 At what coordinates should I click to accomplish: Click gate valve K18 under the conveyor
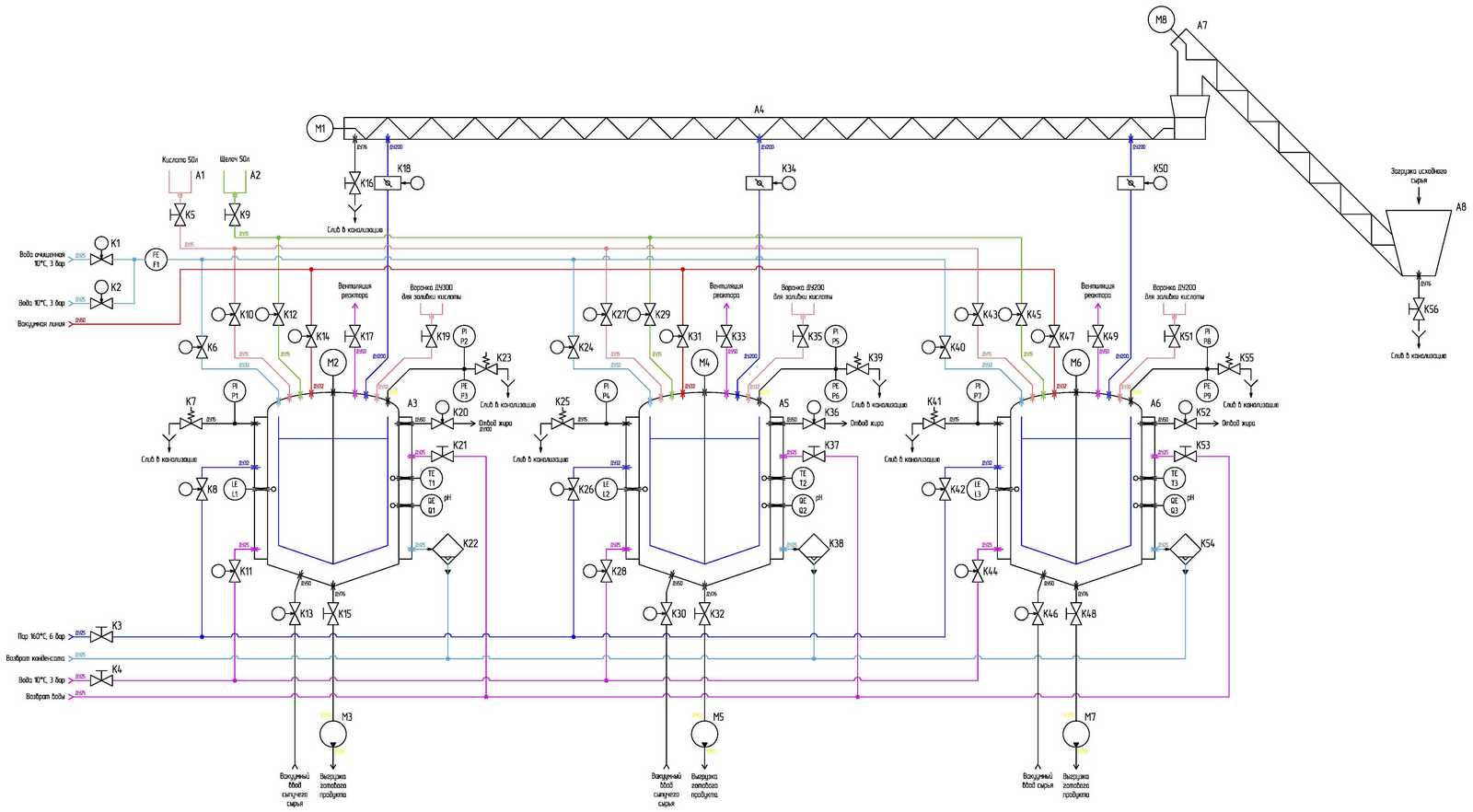pyautogui.click(x=388, y=184)
